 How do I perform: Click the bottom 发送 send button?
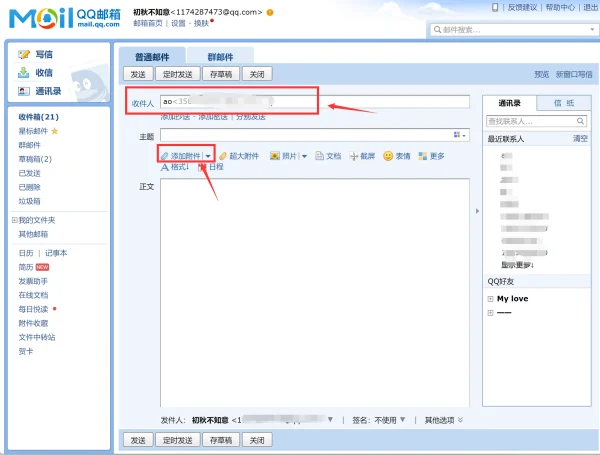pyautogui.click(x=138, y=440)
